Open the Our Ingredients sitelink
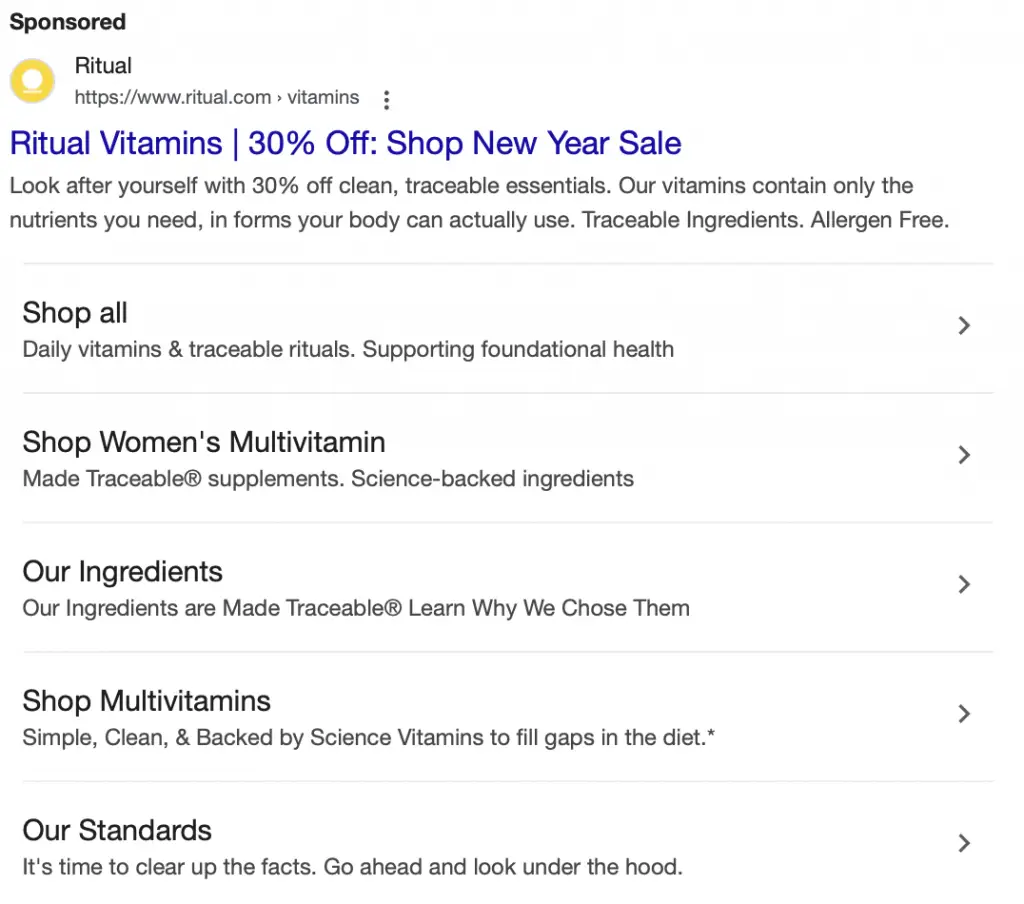 [x=122, y=572]
